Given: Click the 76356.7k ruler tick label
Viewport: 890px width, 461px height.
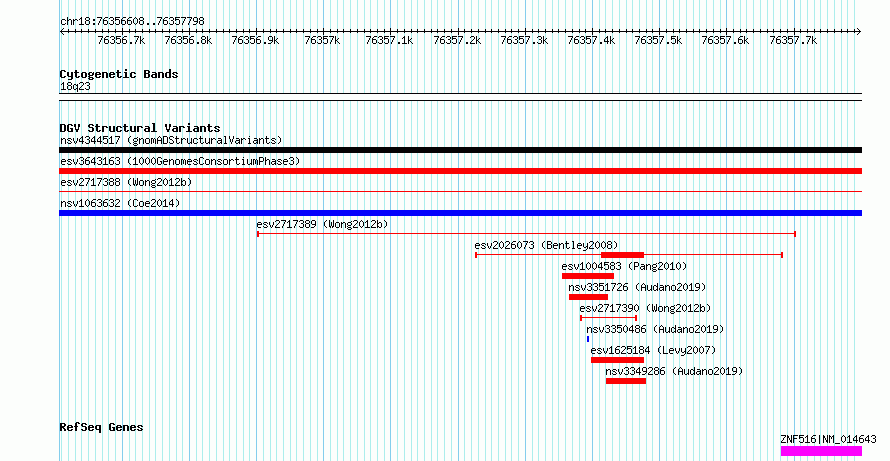Looking at the screenshot, I should click(121, 40).
